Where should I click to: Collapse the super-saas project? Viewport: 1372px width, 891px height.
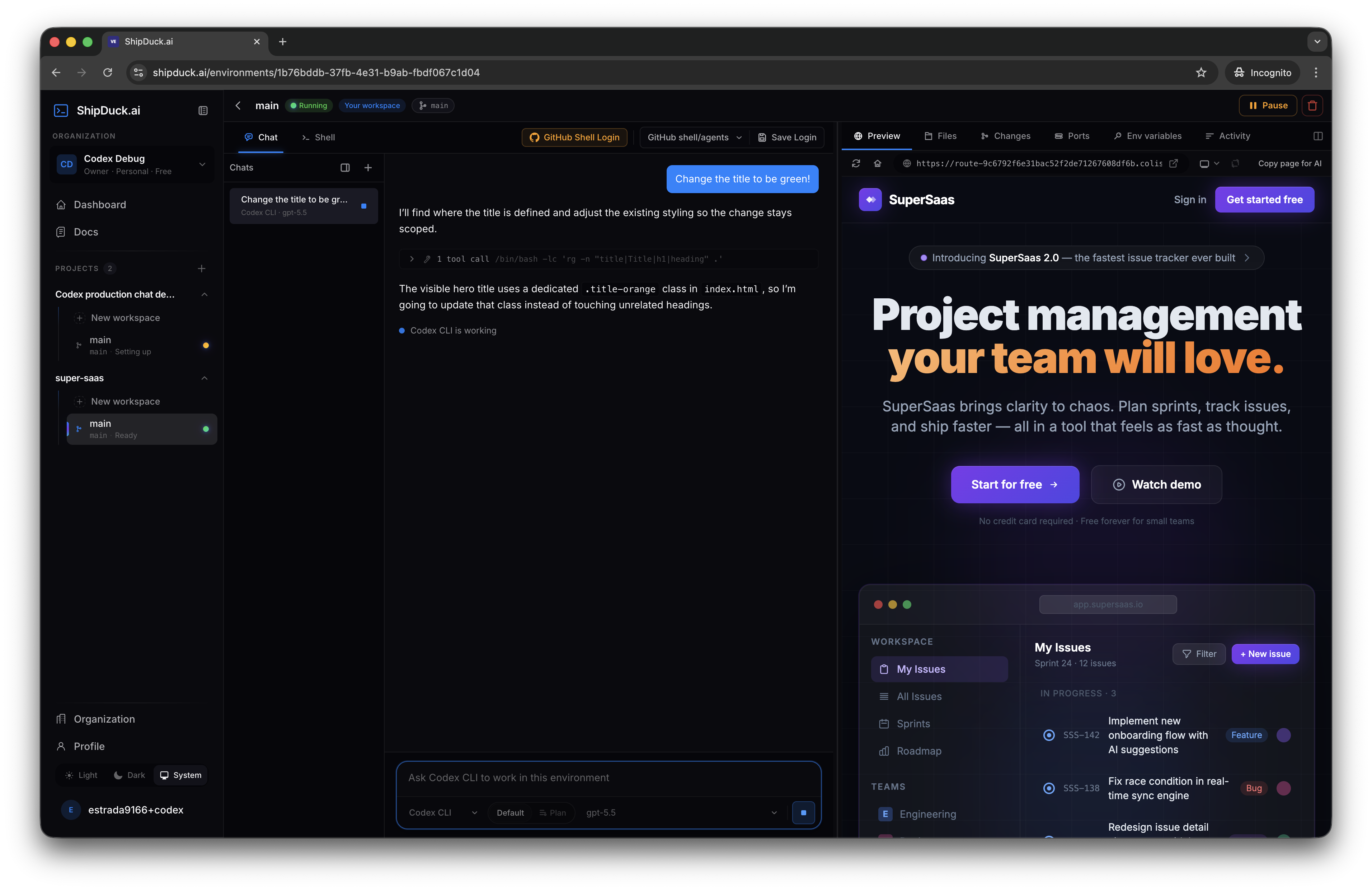coord(204,378)
